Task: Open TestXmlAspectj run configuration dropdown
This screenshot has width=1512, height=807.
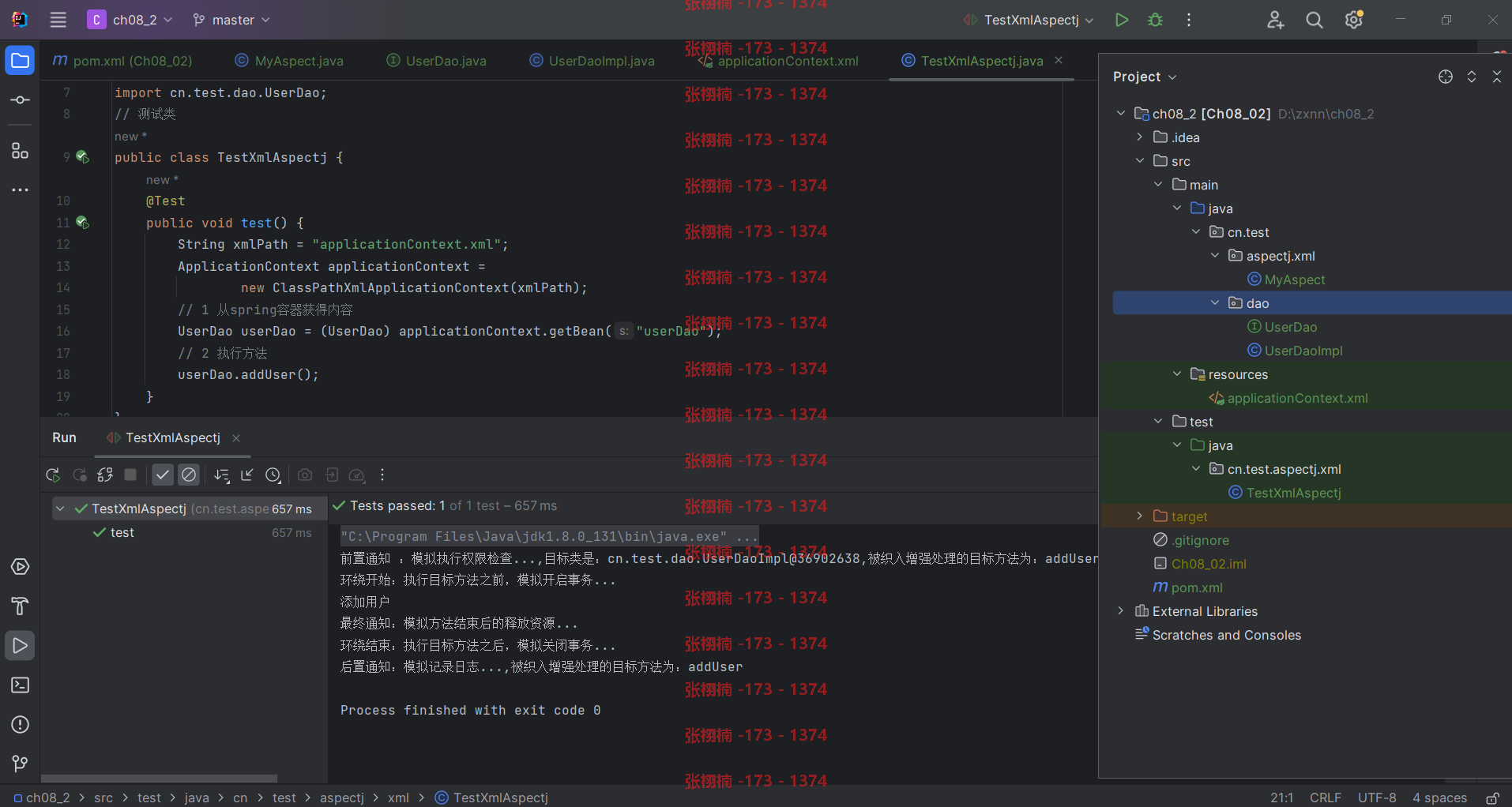Action: [1029, 20]
